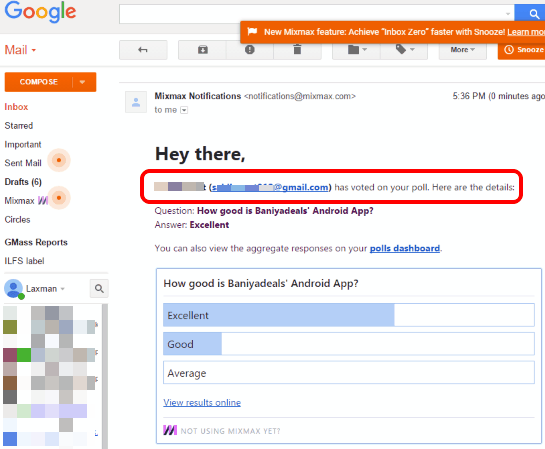Open the Inbox folder

pyautogui.click(x=16, y=107)
